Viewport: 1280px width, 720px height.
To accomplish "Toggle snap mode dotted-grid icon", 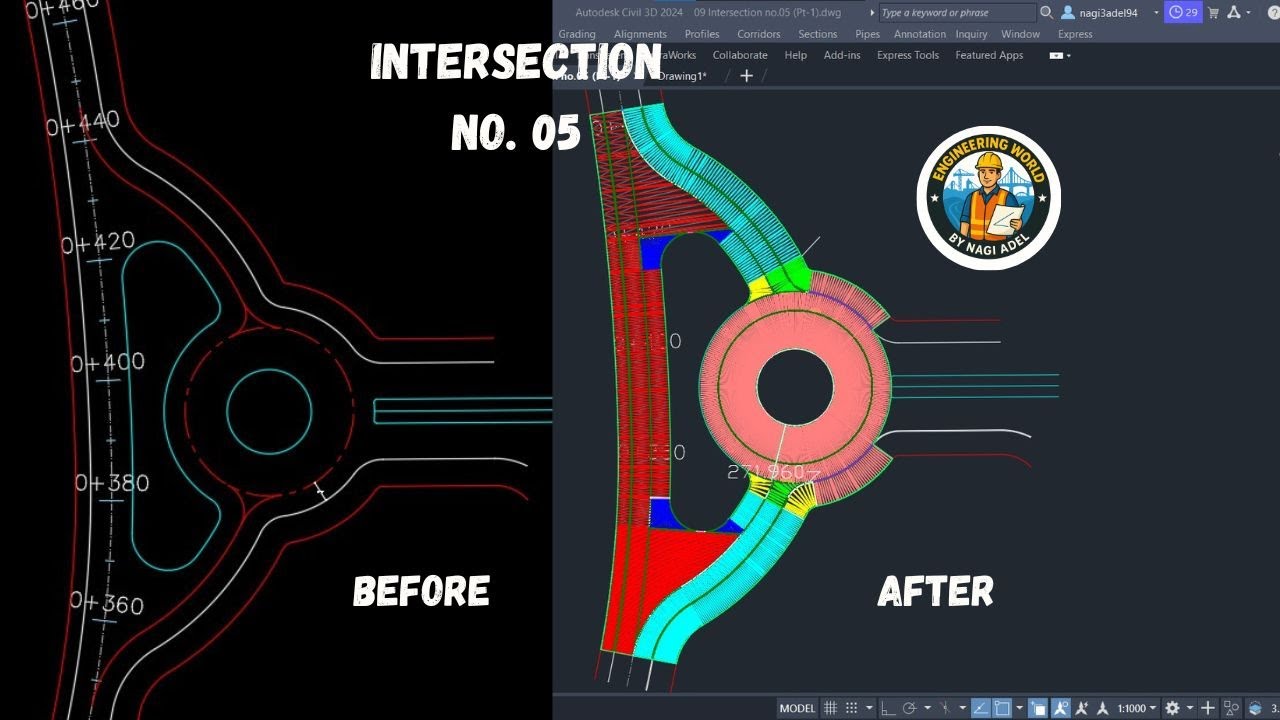I will 851,708.
